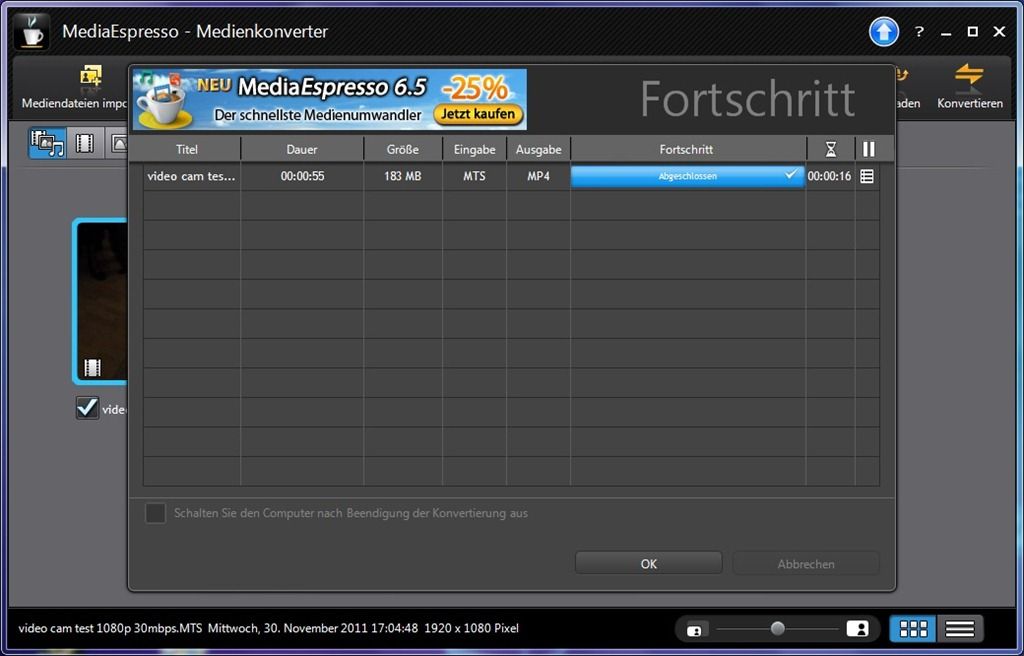
Task: Click Jetzt kaufen in the banner
Action: [479, 114]
